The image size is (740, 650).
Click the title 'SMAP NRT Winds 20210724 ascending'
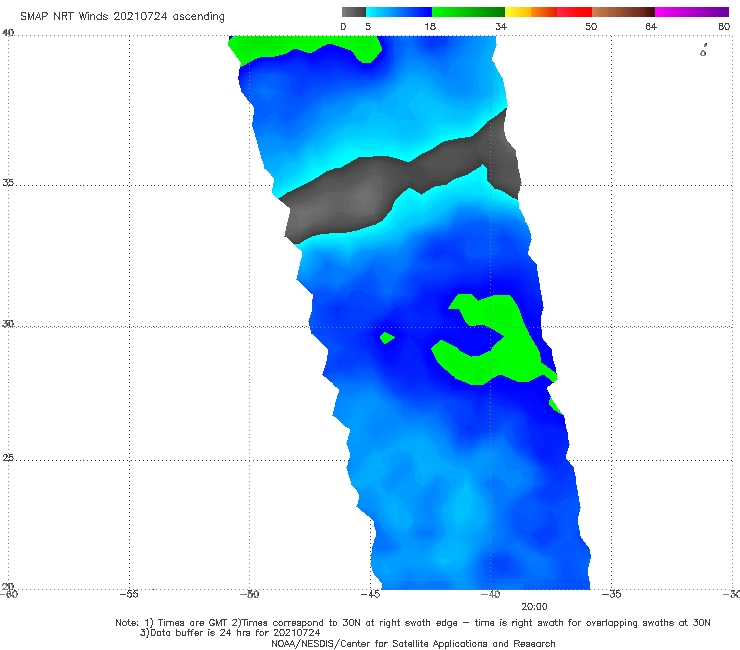[122, 17]
